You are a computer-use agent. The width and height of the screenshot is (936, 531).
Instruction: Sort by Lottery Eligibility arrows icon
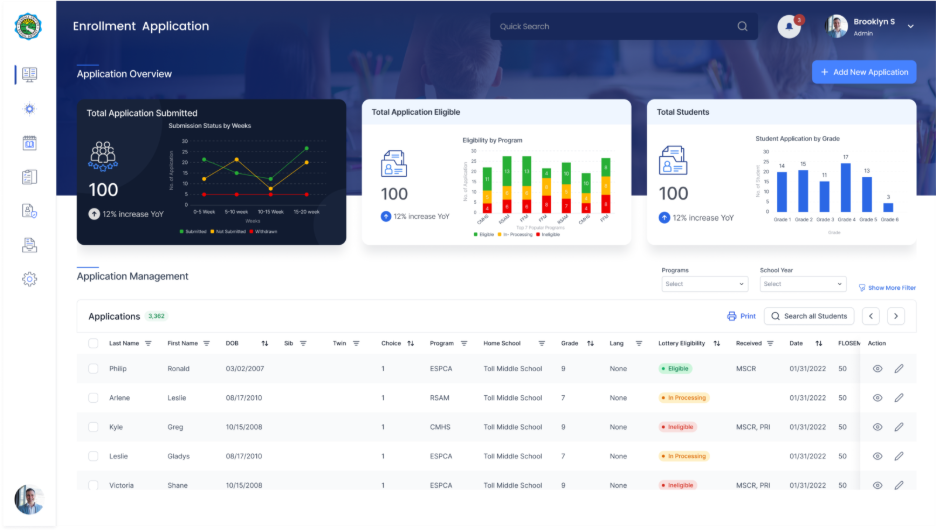(714, 343)
